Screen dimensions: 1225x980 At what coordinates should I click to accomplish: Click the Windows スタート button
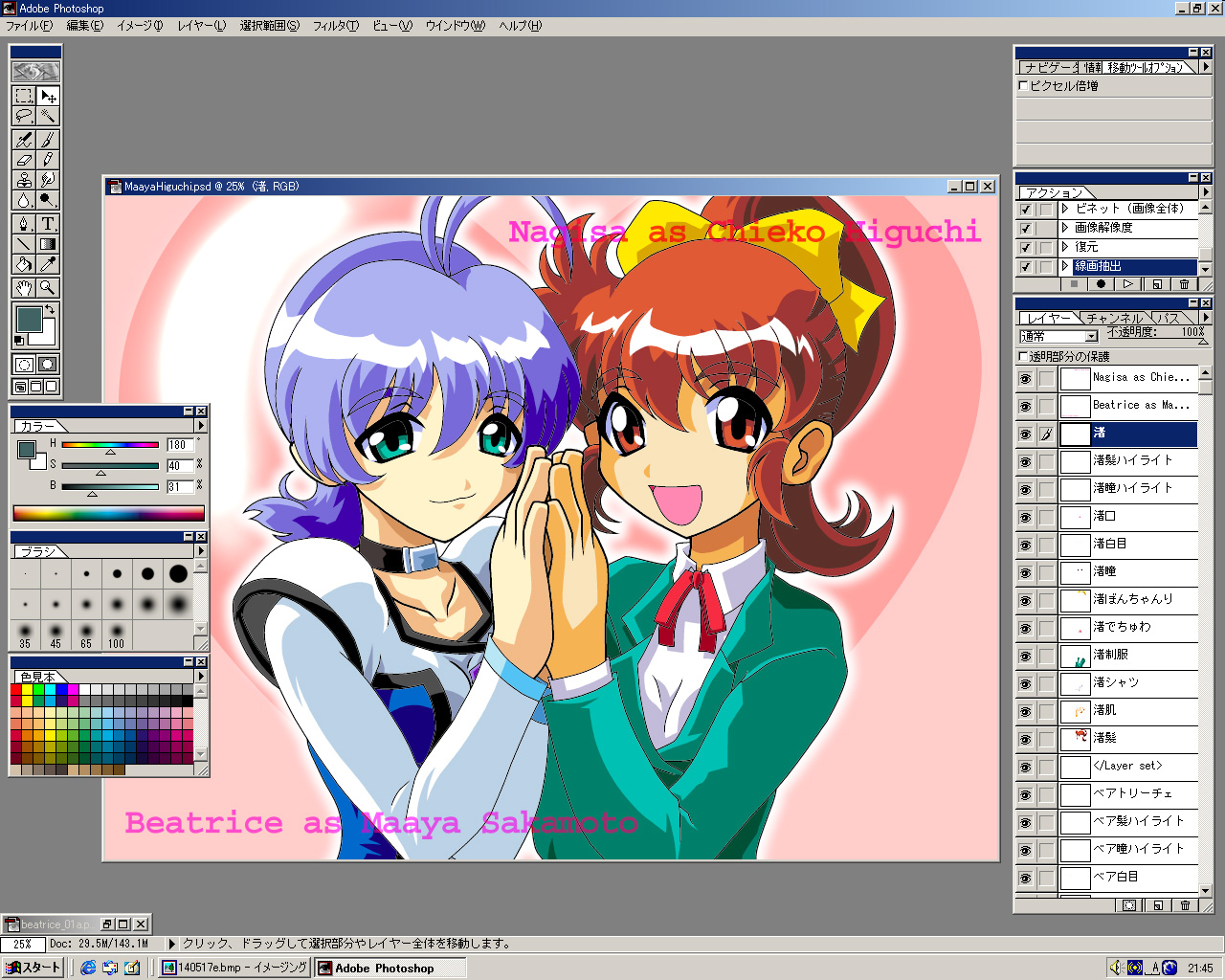(x=33, y=968)
